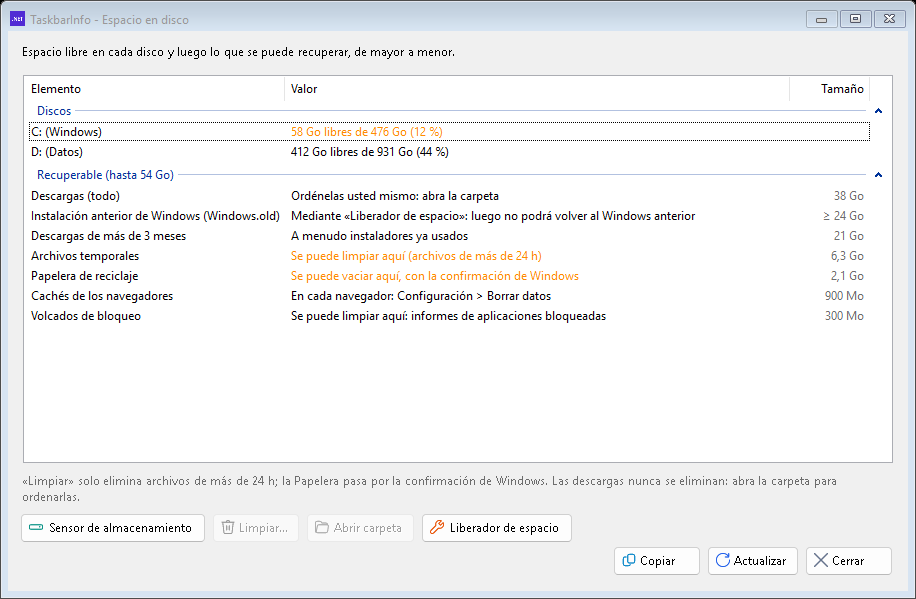The image size is (916, 599).
Task: Select the Descargas (todo) row
Action: (449, 196)
